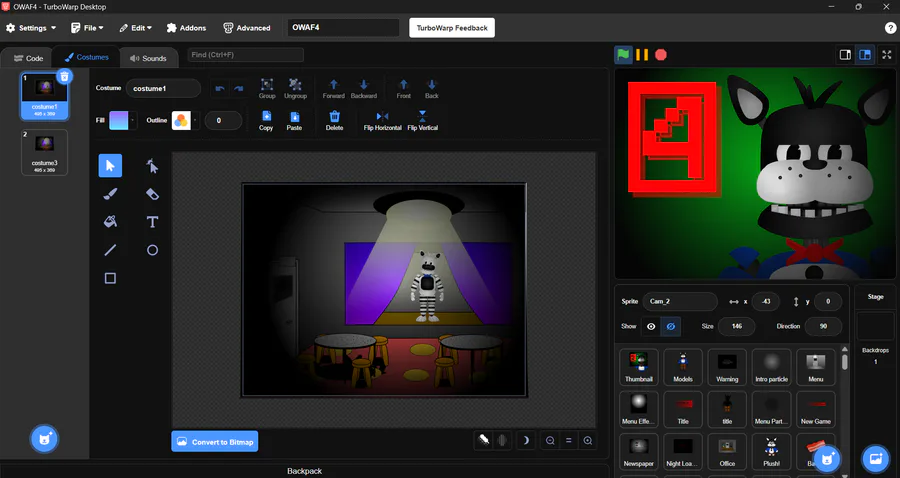Click the Choose a Backdrop button
Screen dimensions: 900x478
click(x=876, y=458)
